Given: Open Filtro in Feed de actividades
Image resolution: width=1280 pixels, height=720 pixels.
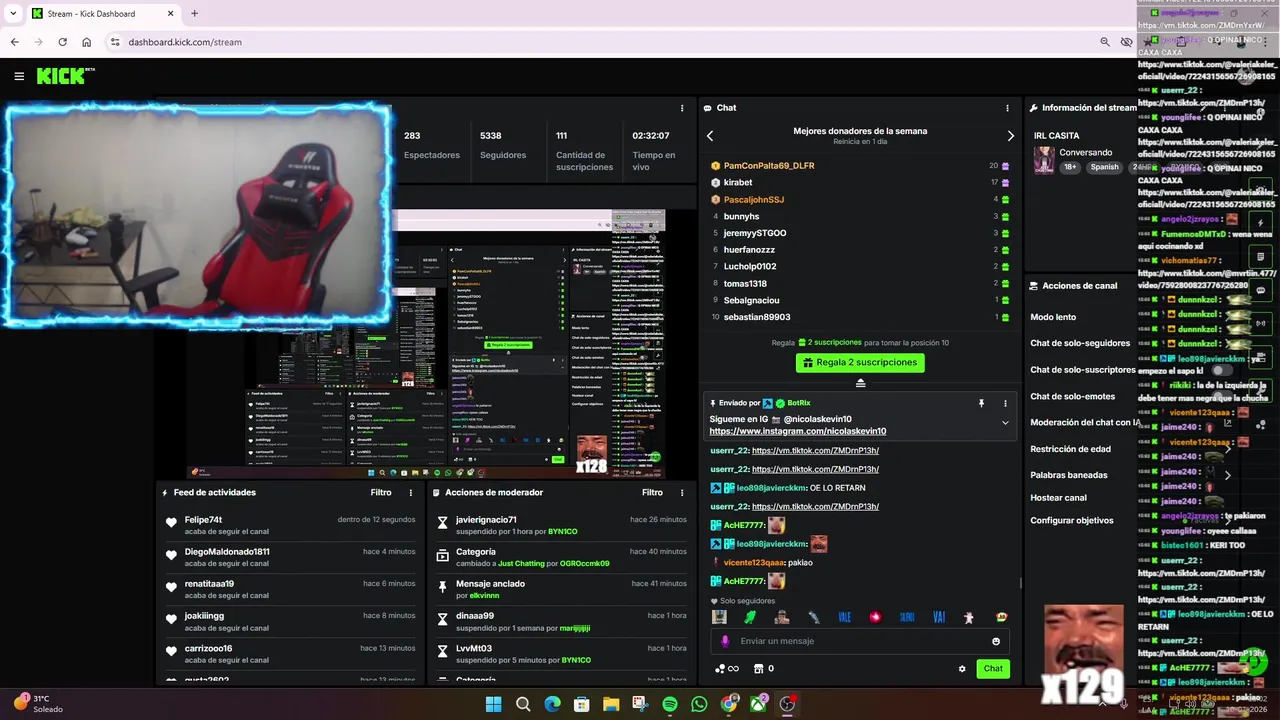Looking at the screenshot, I should tap(381, 492).
